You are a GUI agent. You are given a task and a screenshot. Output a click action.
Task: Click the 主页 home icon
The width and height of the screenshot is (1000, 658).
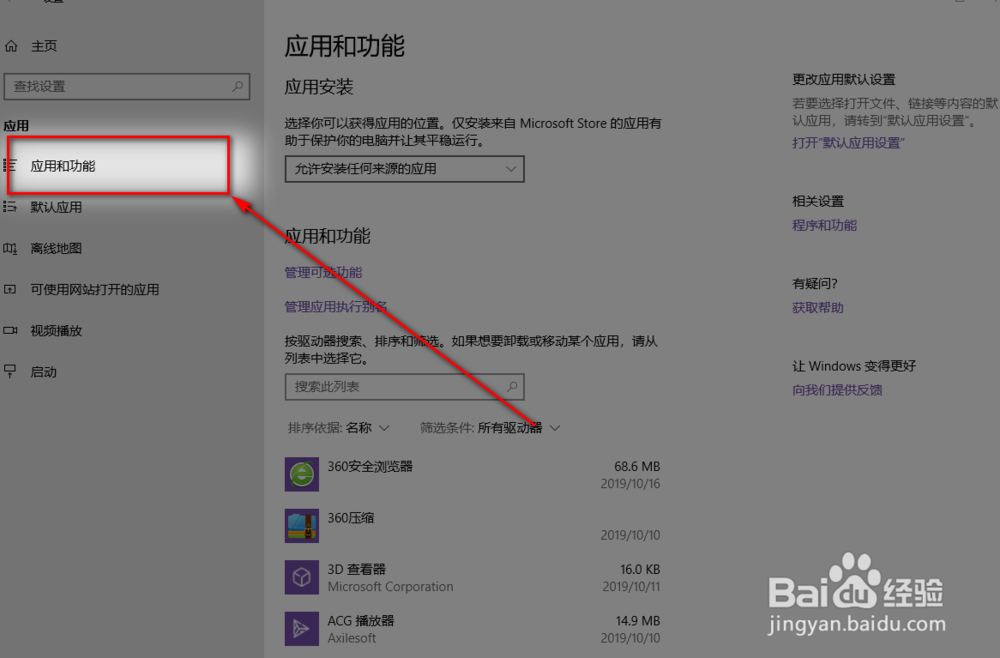pyautogui.click(x=12, y=45)
